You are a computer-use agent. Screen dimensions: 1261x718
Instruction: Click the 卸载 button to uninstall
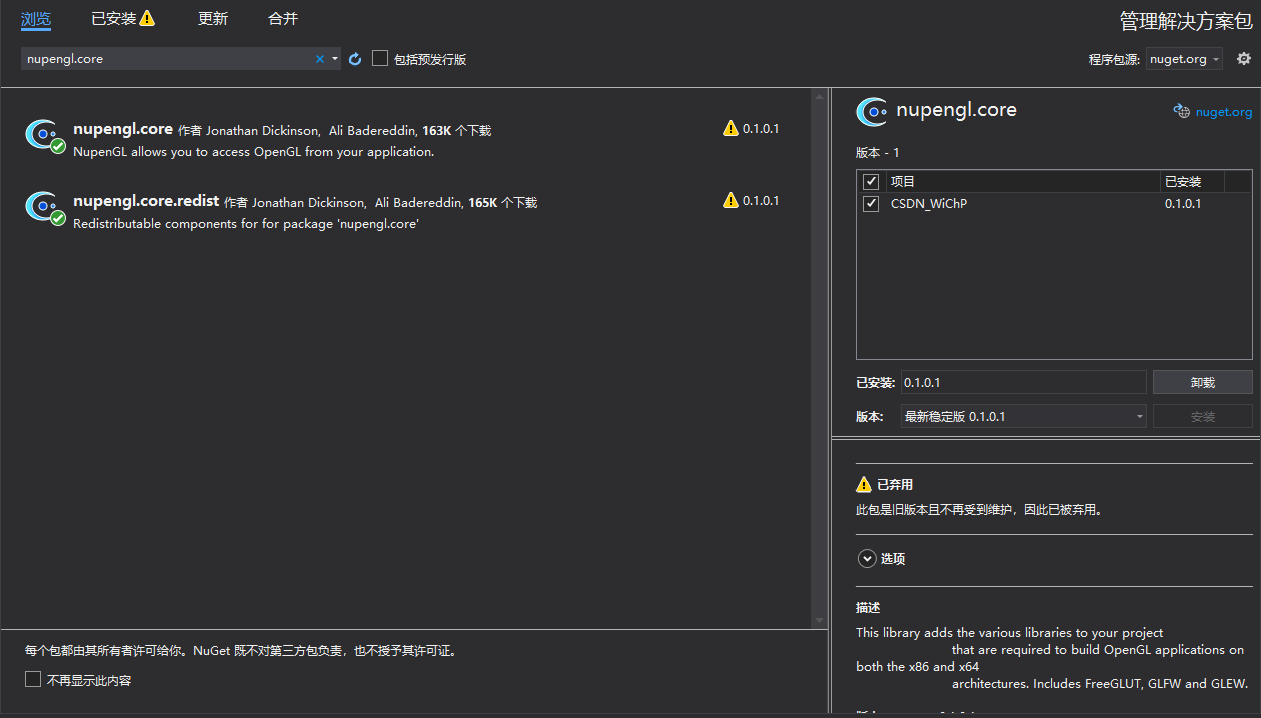(1202, 382)
